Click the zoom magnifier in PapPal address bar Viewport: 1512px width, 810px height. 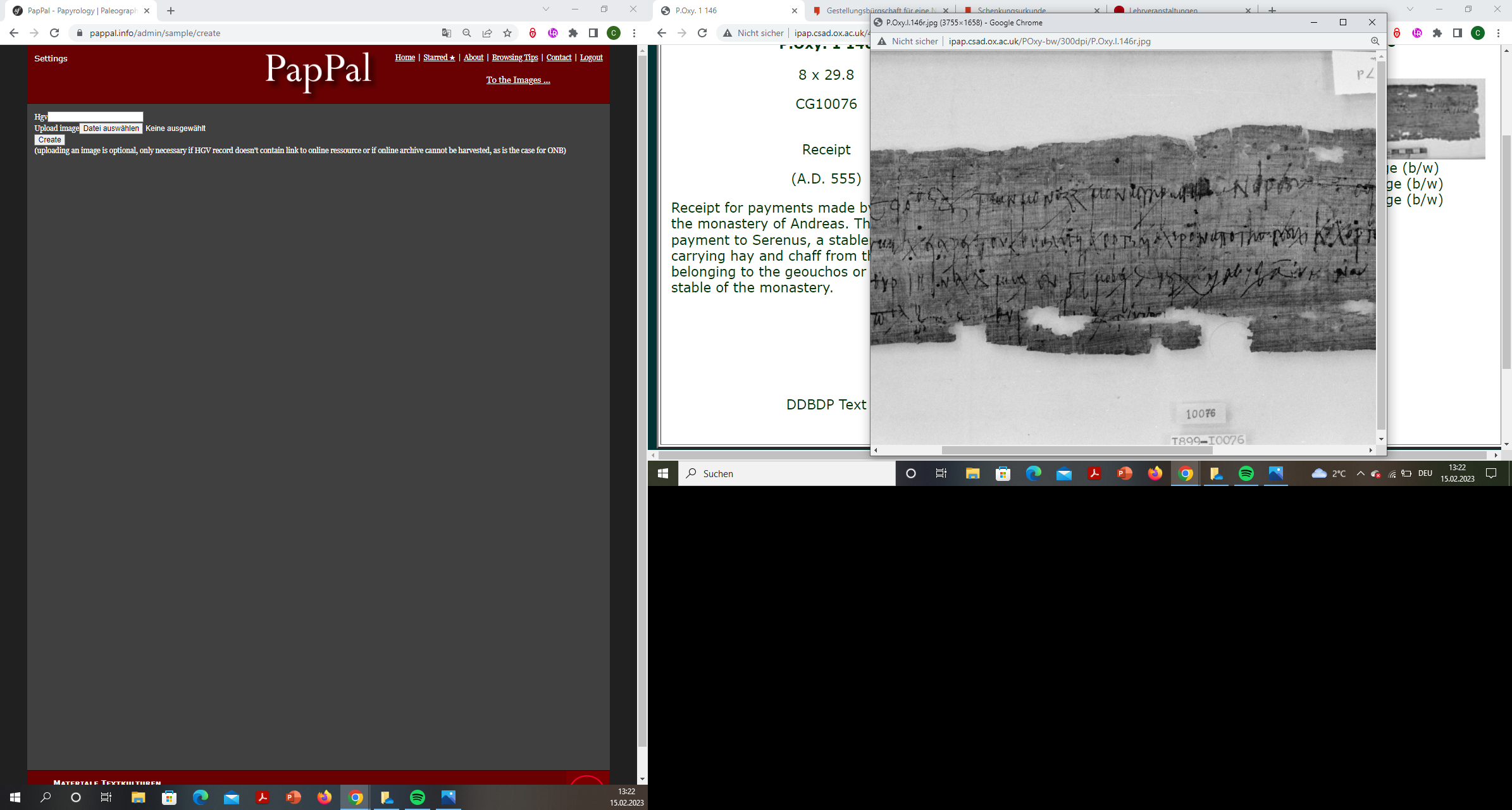tap(467, 33)
